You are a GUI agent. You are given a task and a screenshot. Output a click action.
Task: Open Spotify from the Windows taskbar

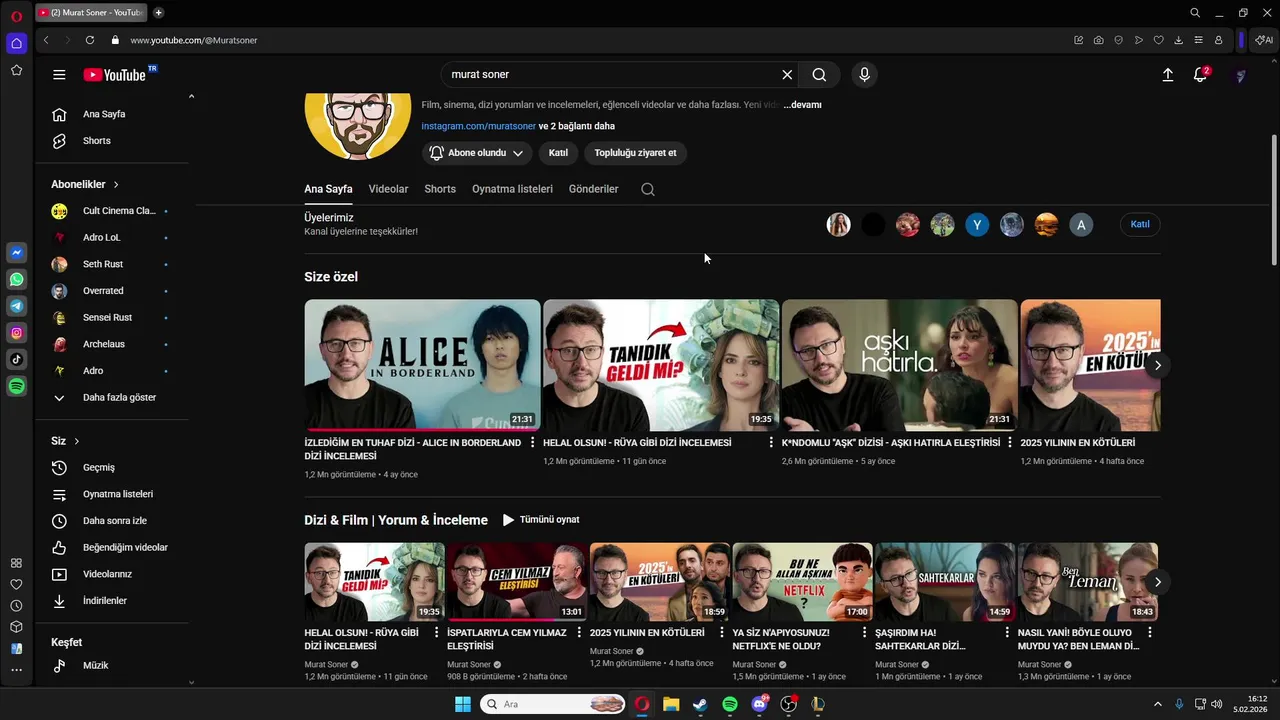point(730,704)
